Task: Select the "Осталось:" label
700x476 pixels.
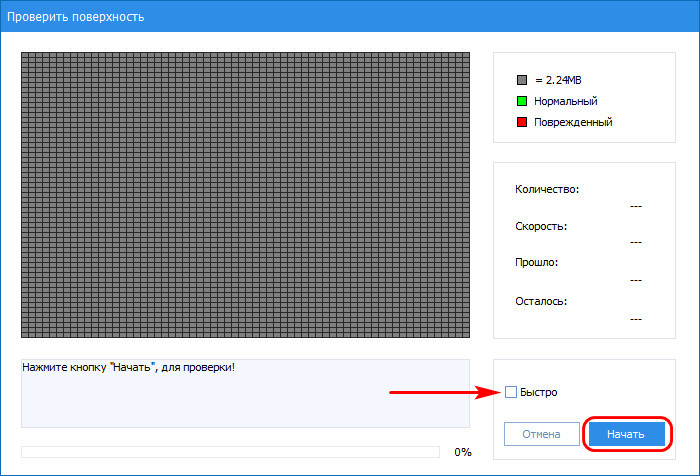Action: pyautogui.click(x=541, y=301)
